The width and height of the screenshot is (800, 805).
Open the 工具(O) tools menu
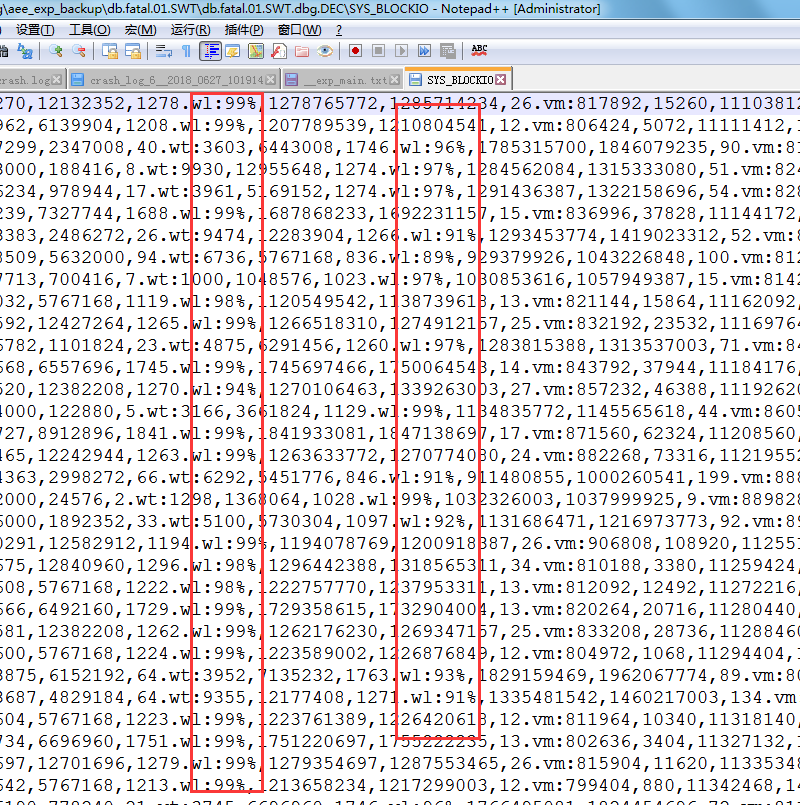coord(90,30)
